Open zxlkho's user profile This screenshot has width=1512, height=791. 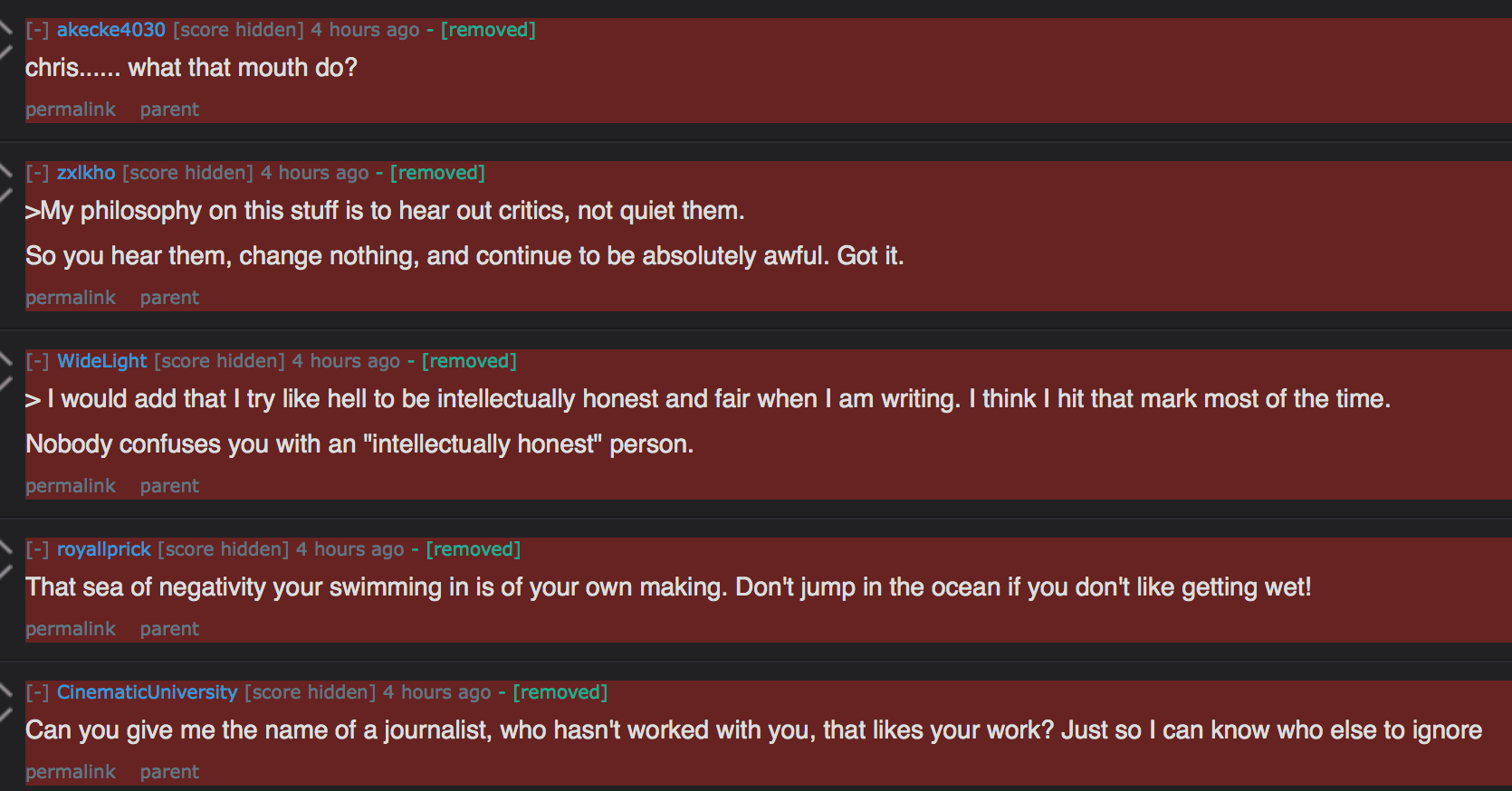click(x=86, y=173)
